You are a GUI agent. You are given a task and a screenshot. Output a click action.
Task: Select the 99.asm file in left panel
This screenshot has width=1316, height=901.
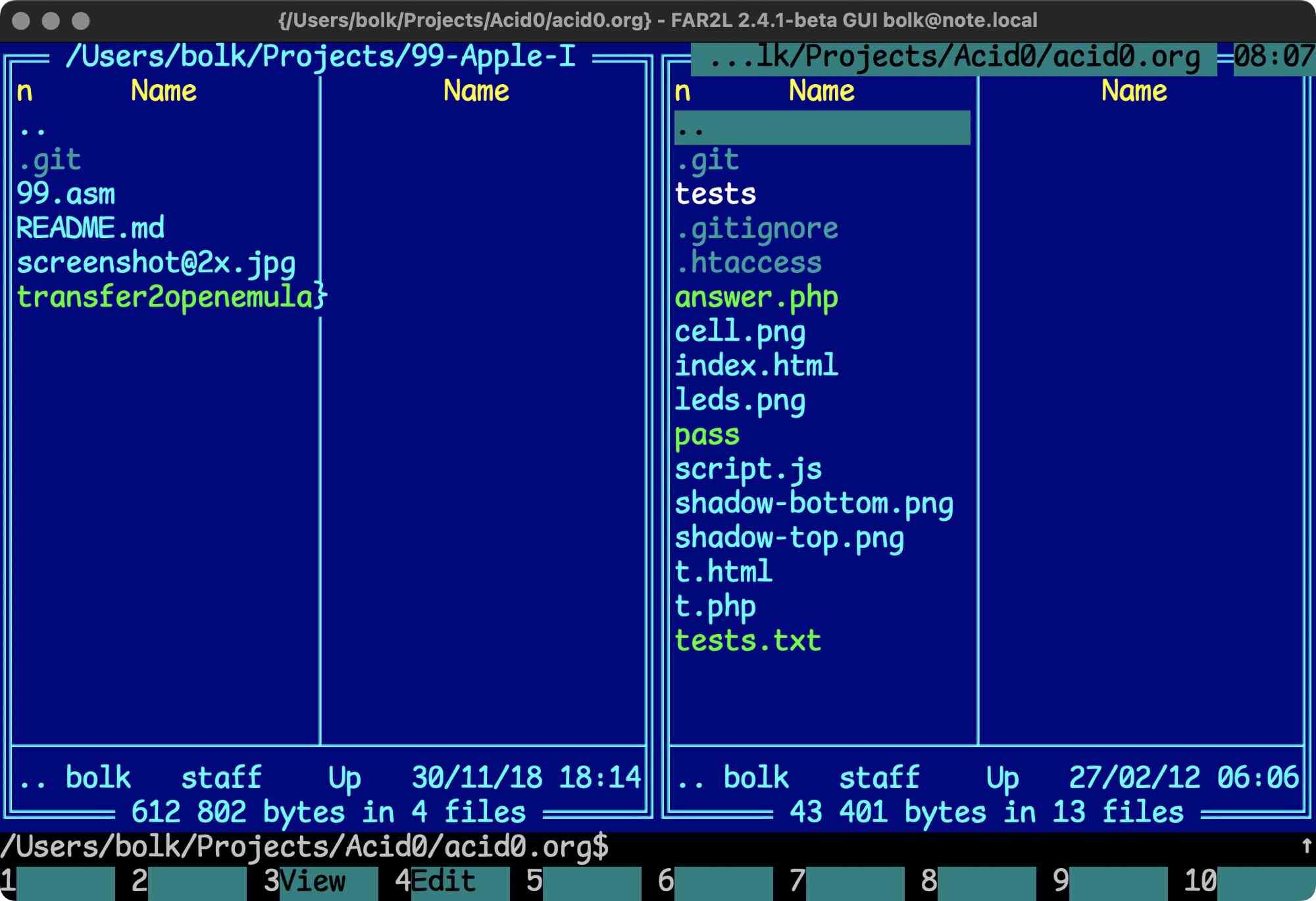tap(66, 194)
